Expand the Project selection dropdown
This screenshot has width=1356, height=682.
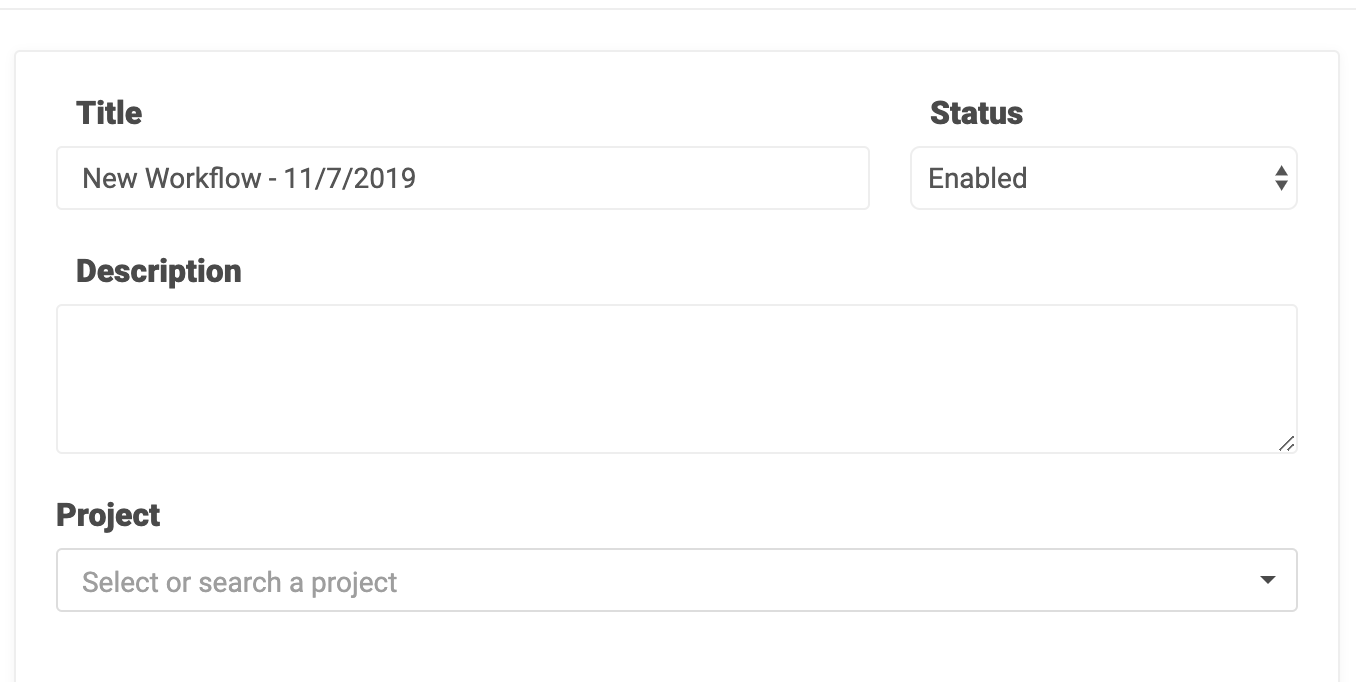point(676,580)
